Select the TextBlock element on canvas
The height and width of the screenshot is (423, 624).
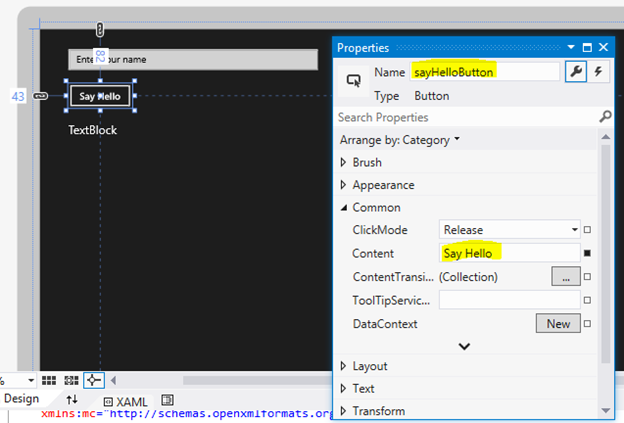[92, 130]
